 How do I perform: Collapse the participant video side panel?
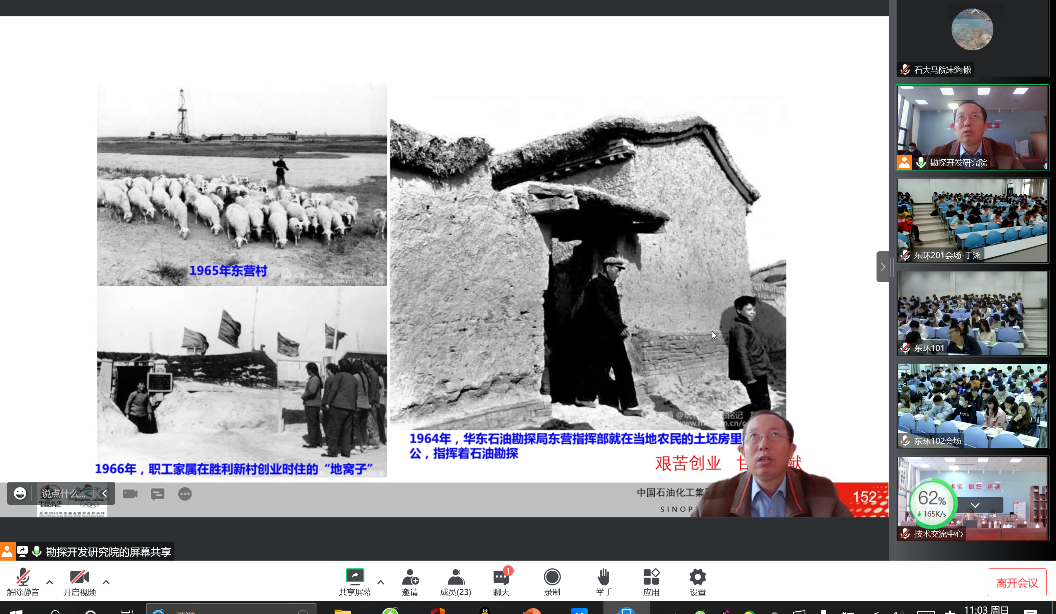click(883, 266)
